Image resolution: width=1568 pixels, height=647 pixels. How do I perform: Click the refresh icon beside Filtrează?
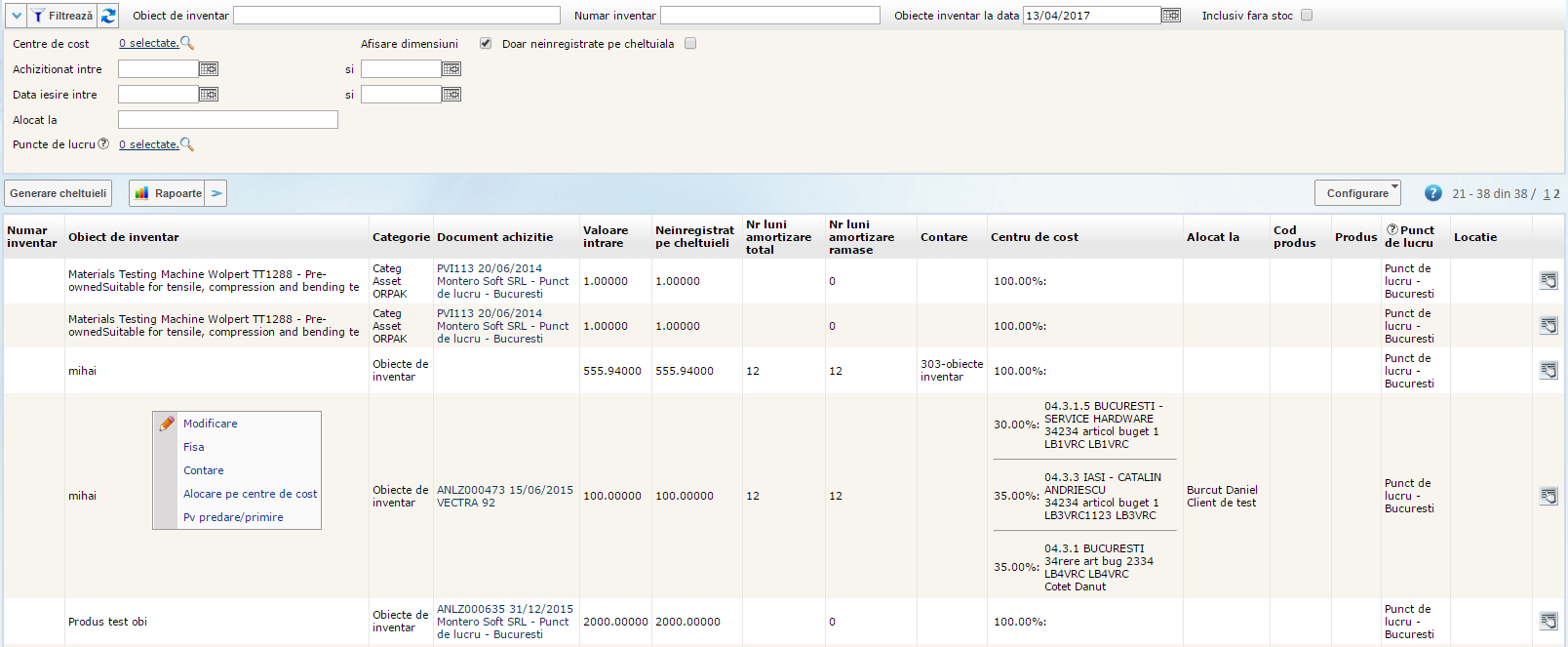[108, 16]
